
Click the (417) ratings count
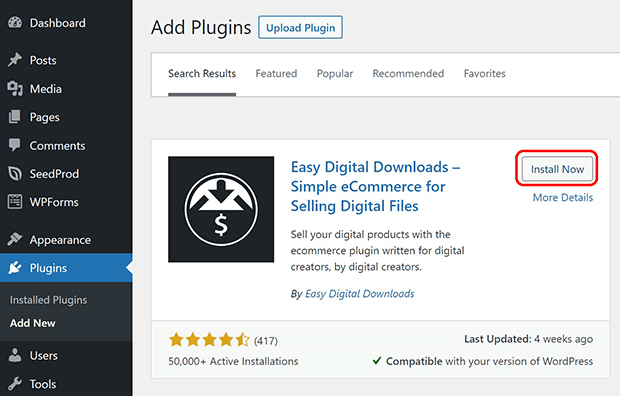[x=266, y=341]
